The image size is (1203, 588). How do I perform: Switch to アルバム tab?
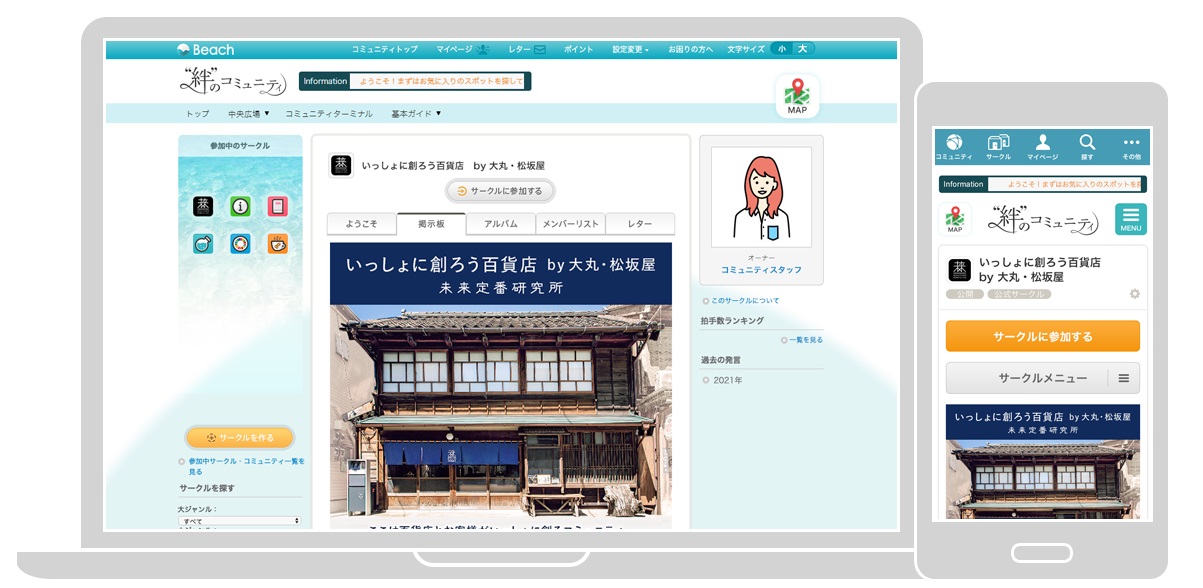pyautogui.click(x=501, y=224)
